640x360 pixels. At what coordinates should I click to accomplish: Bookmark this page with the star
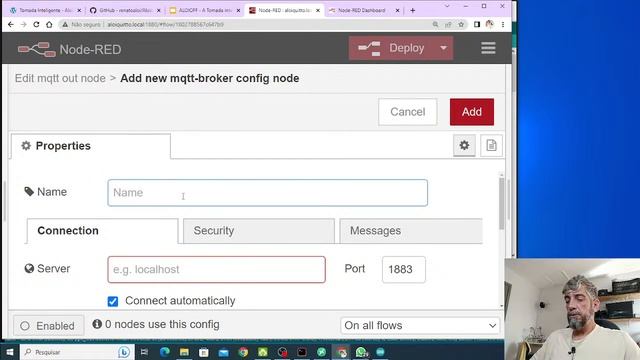pos(461,24)
